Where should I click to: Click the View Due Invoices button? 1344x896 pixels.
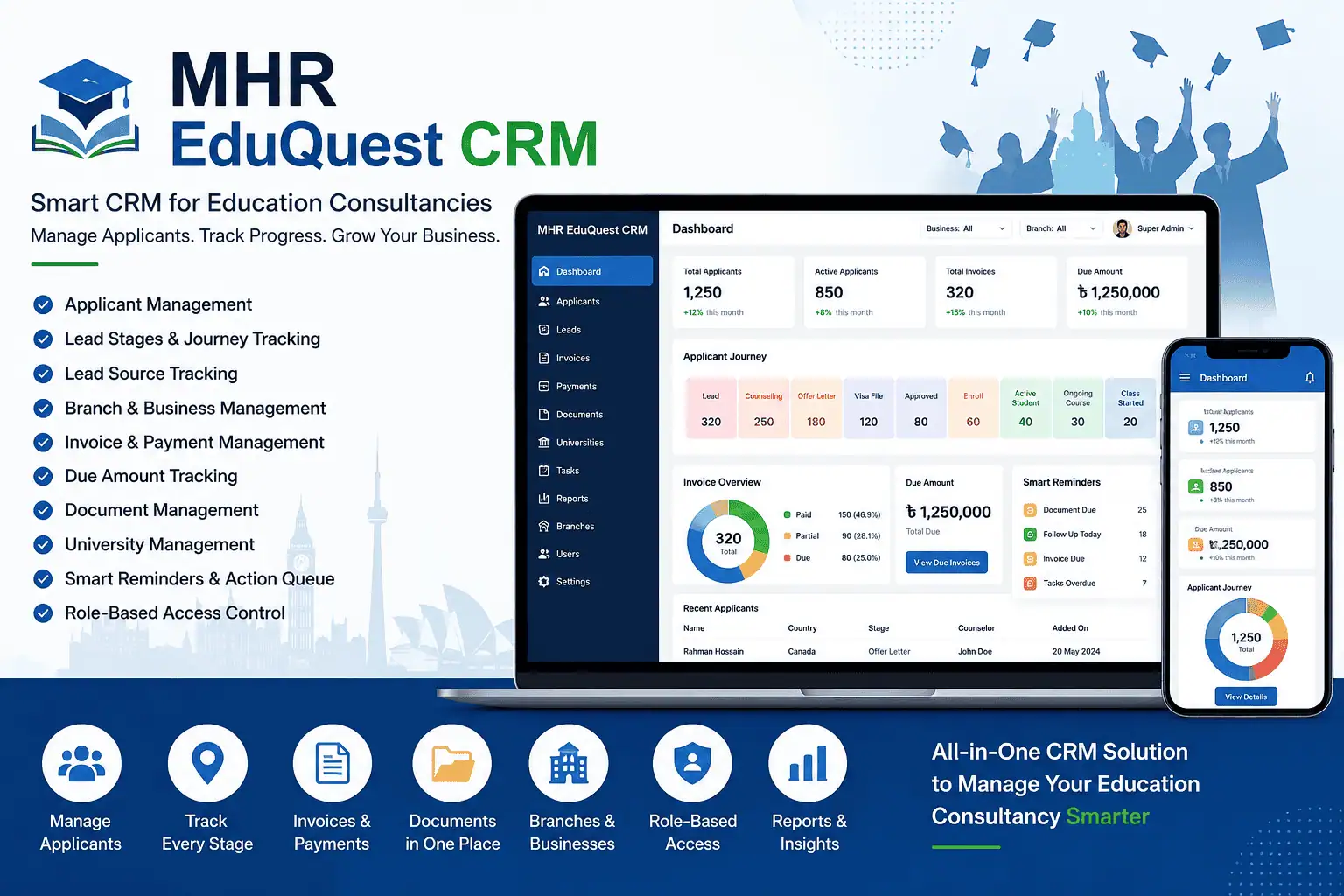point(947,563)
